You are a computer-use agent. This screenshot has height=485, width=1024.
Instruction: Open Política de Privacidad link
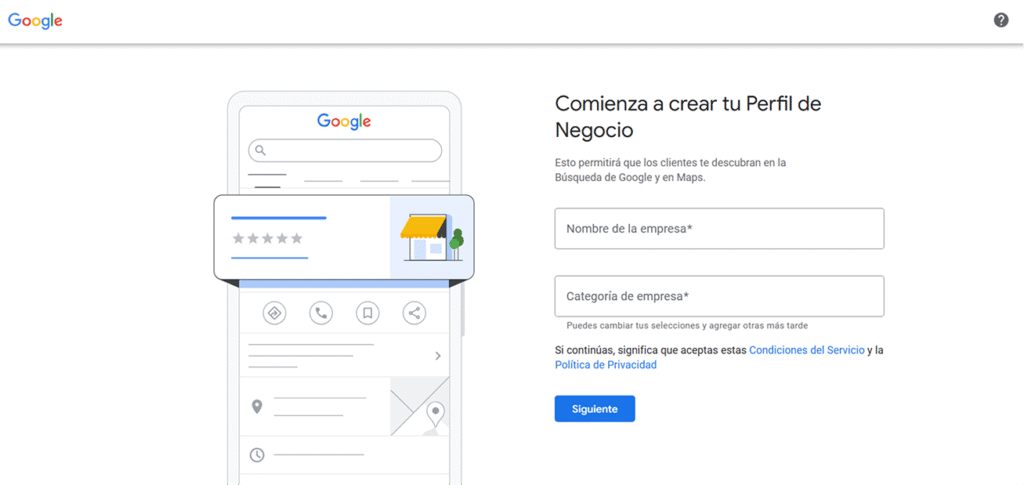[605, 365]
